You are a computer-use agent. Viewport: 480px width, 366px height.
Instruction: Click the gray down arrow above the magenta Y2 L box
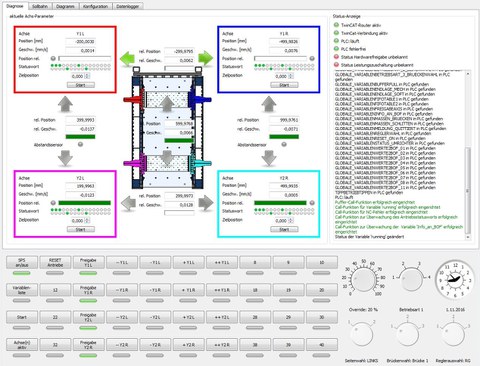tap(65, 158)
